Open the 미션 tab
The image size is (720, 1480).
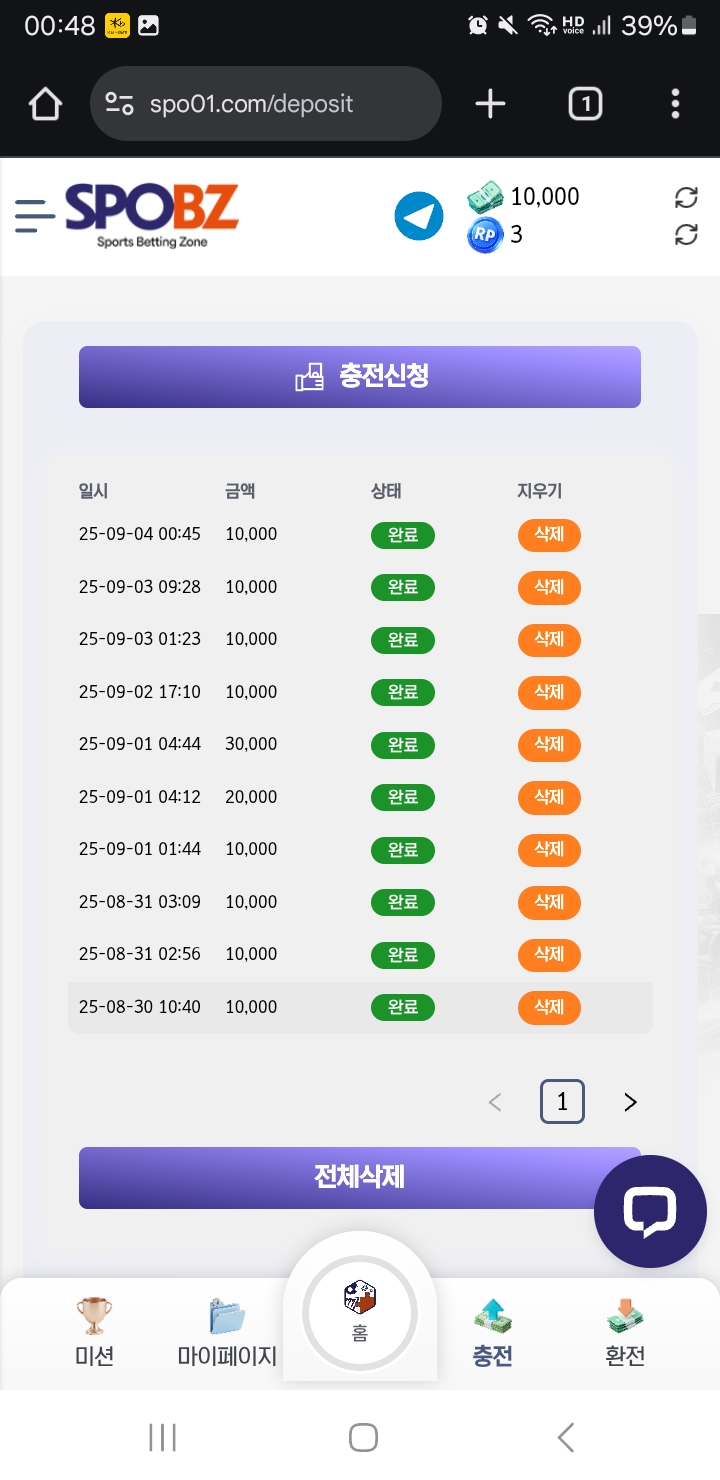(94, 1332)
